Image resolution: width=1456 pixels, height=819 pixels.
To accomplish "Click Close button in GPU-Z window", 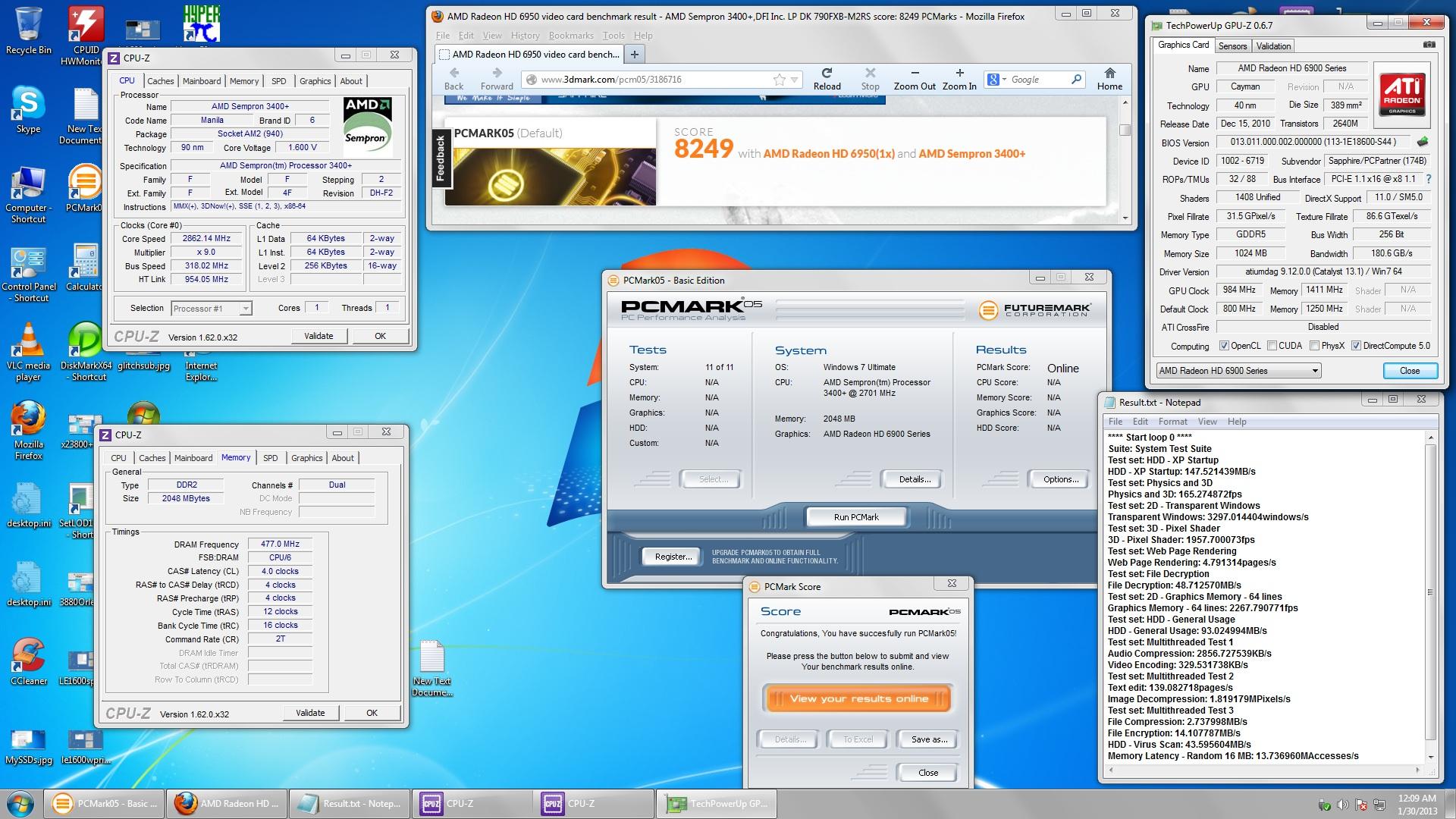I will (1409, 371).
